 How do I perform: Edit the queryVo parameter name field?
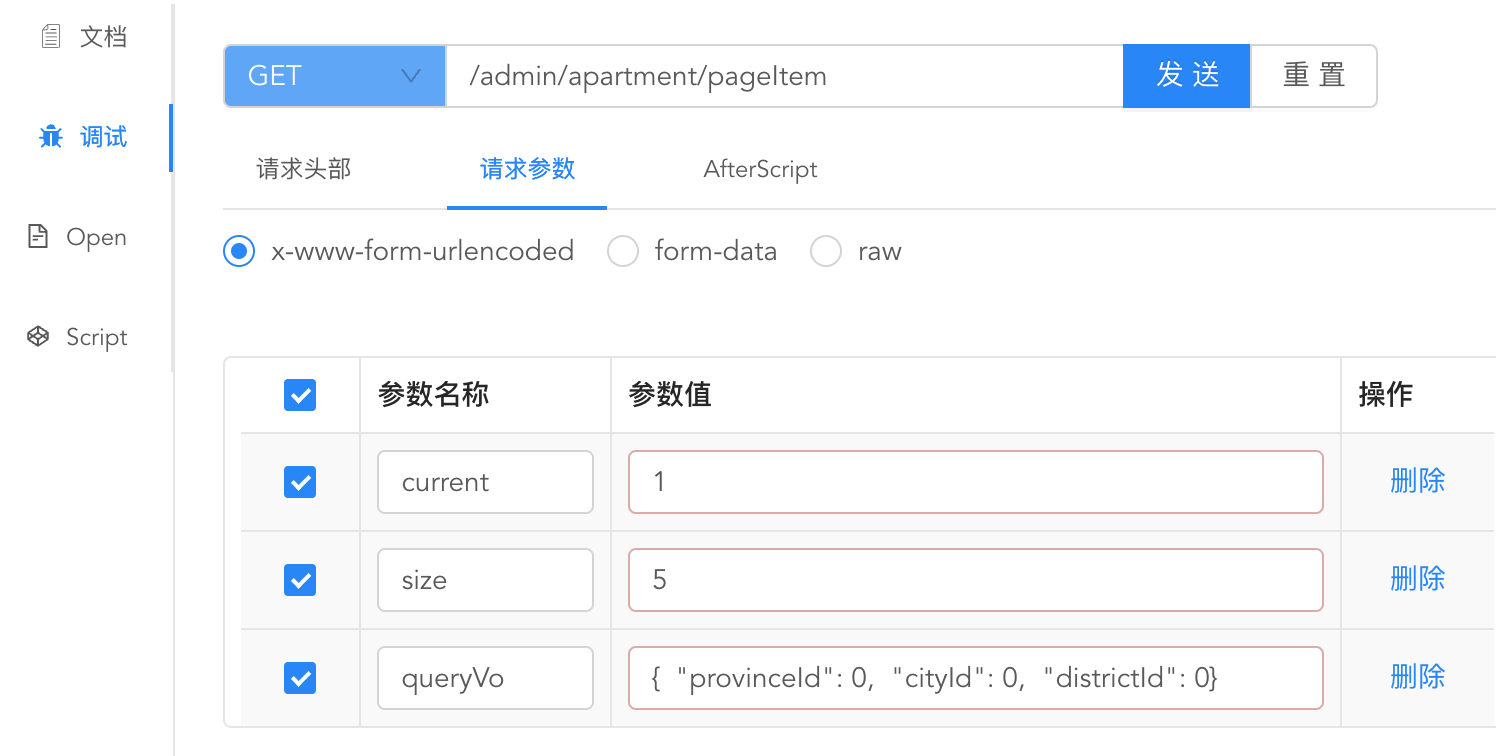[485, 678]
